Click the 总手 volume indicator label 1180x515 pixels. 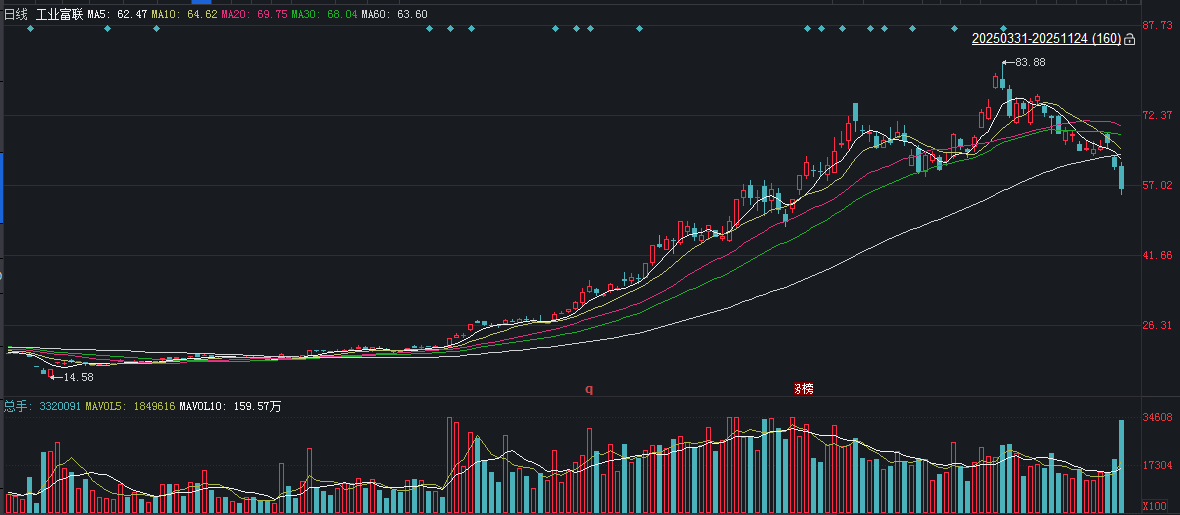tap(15, 407)
